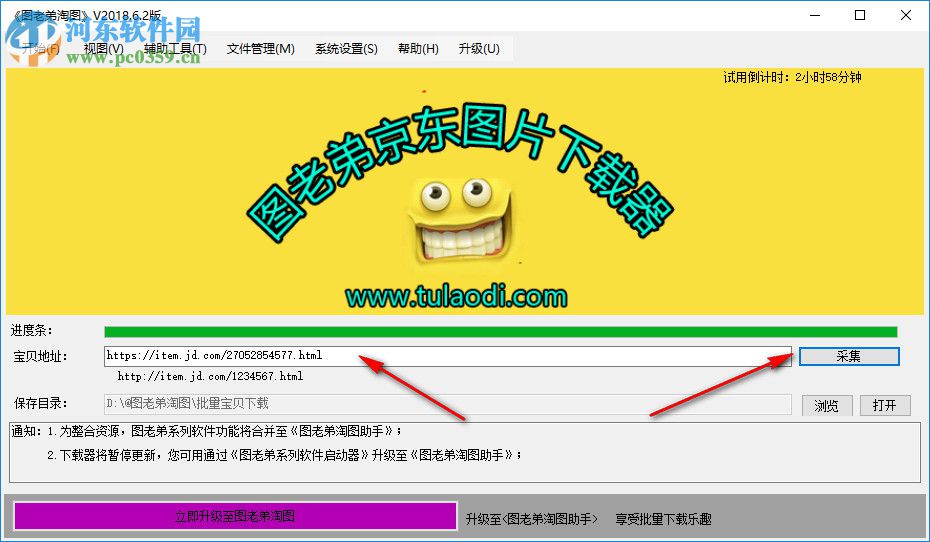Maximize the application window

pos(860,15)
